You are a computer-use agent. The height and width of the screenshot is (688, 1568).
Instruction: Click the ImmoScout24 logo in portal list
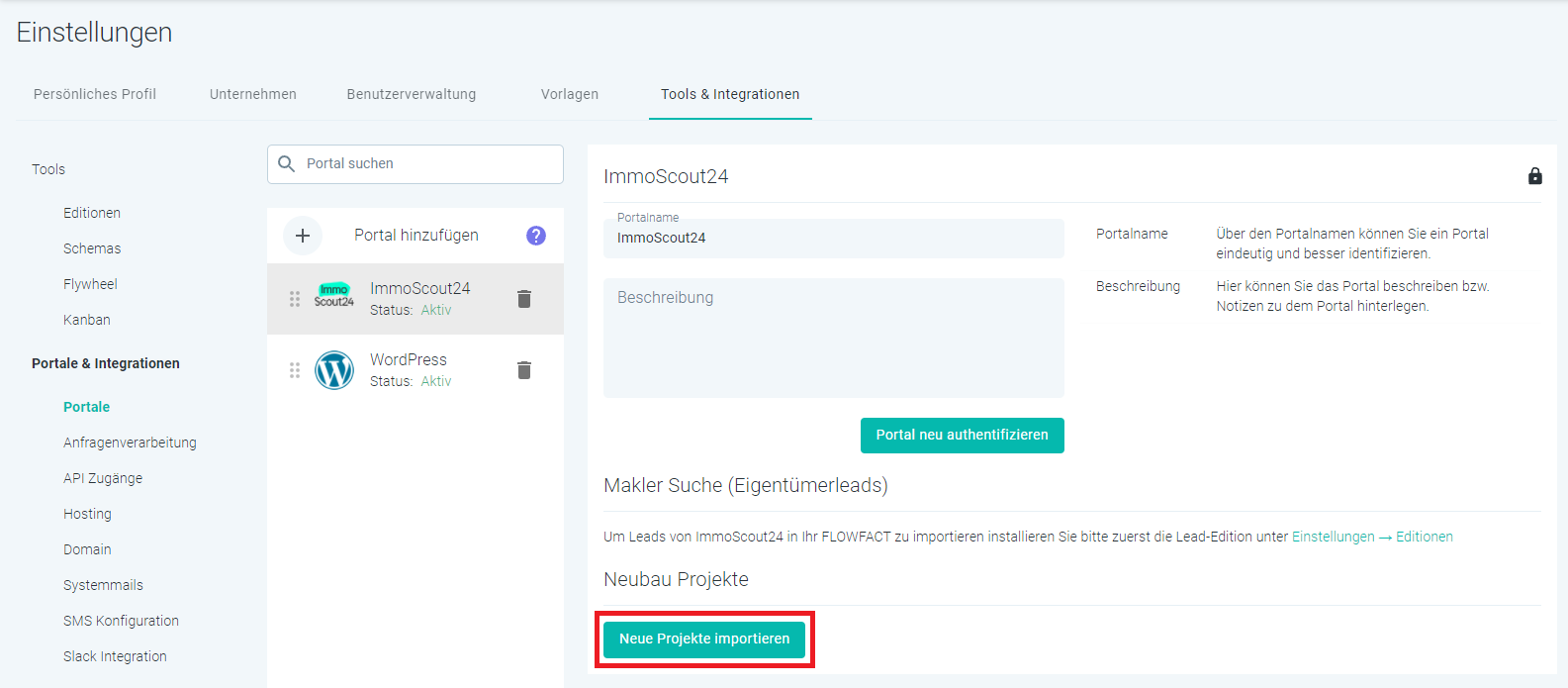click(334, 296)
